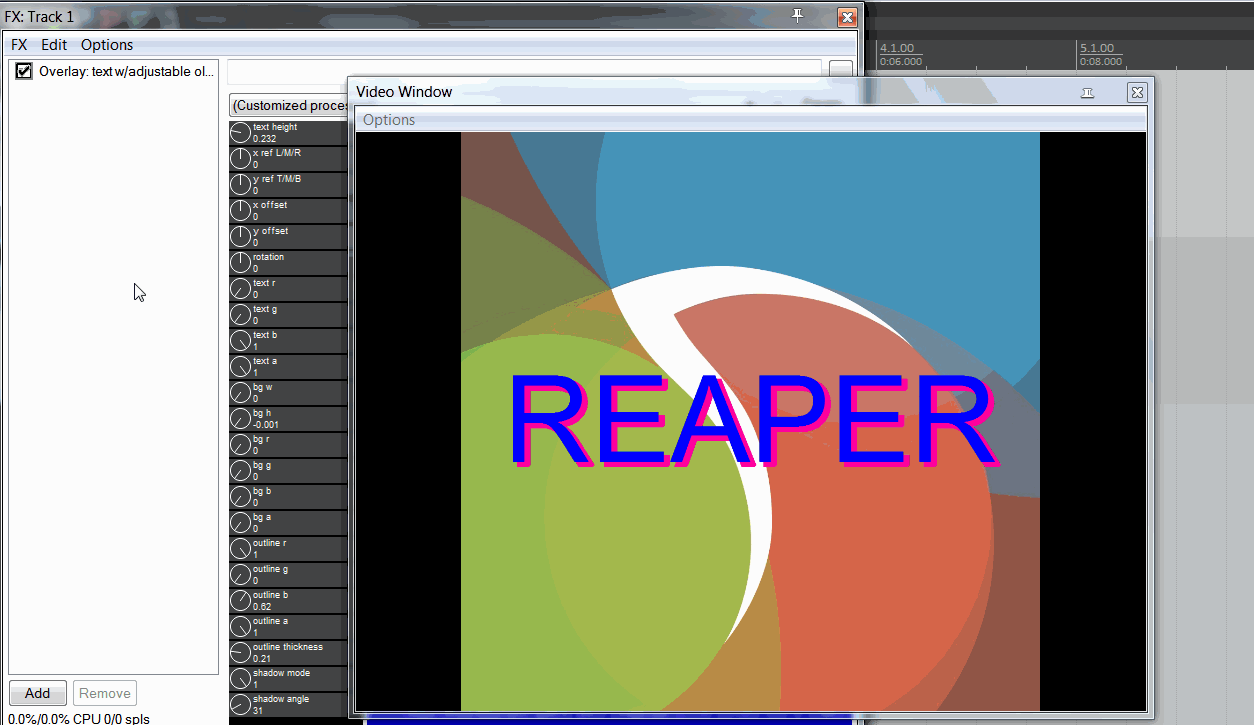This screenshot has width=1254, height=725.
Task: Click the bg a knob
Action: pos(240,522)
